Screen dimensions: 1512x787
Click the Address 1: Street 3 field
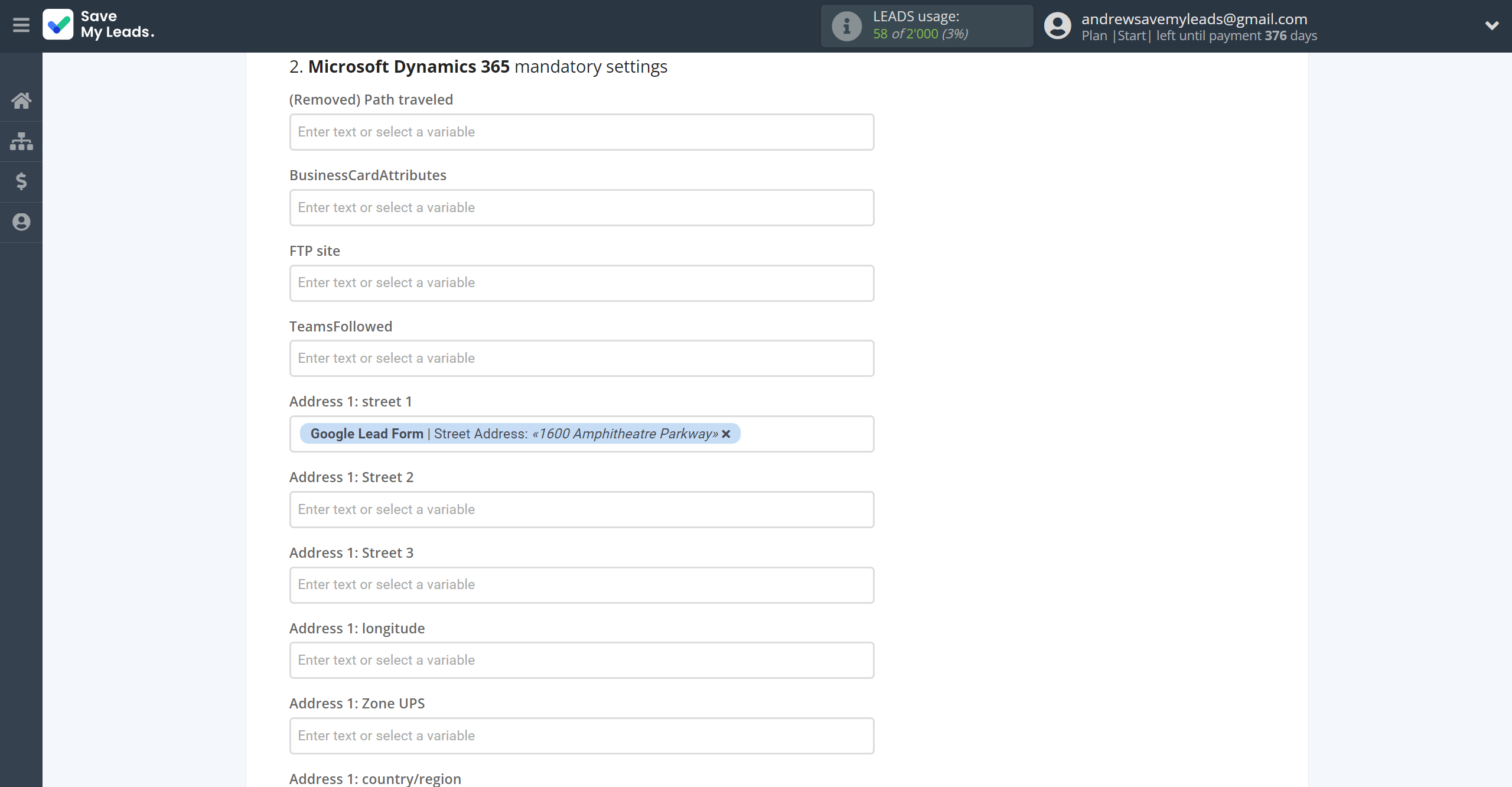[x=581, y=585]
